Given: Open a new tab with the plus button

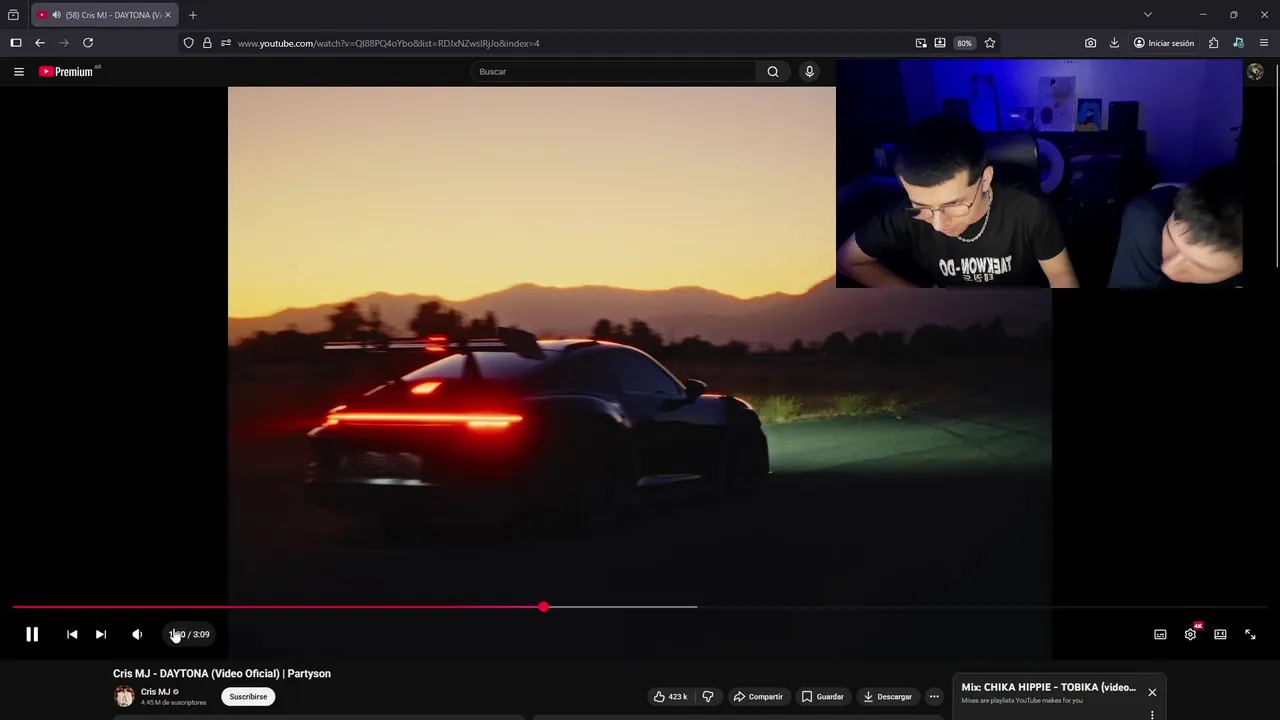Looking at the screenshot, I should (x=193, y=15).
